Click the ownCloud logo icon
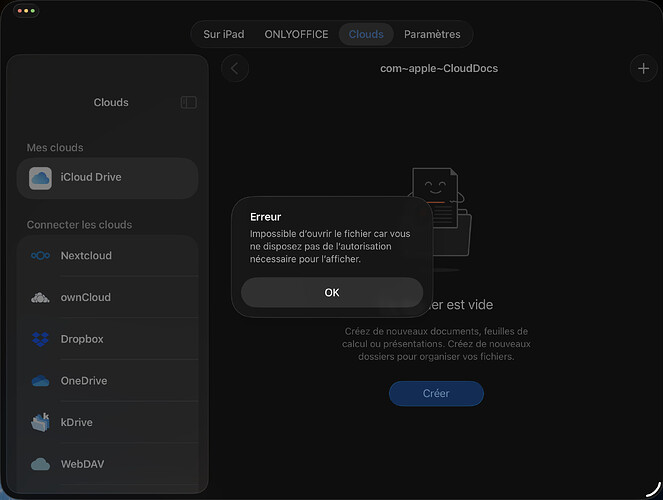 click(40, 298)
